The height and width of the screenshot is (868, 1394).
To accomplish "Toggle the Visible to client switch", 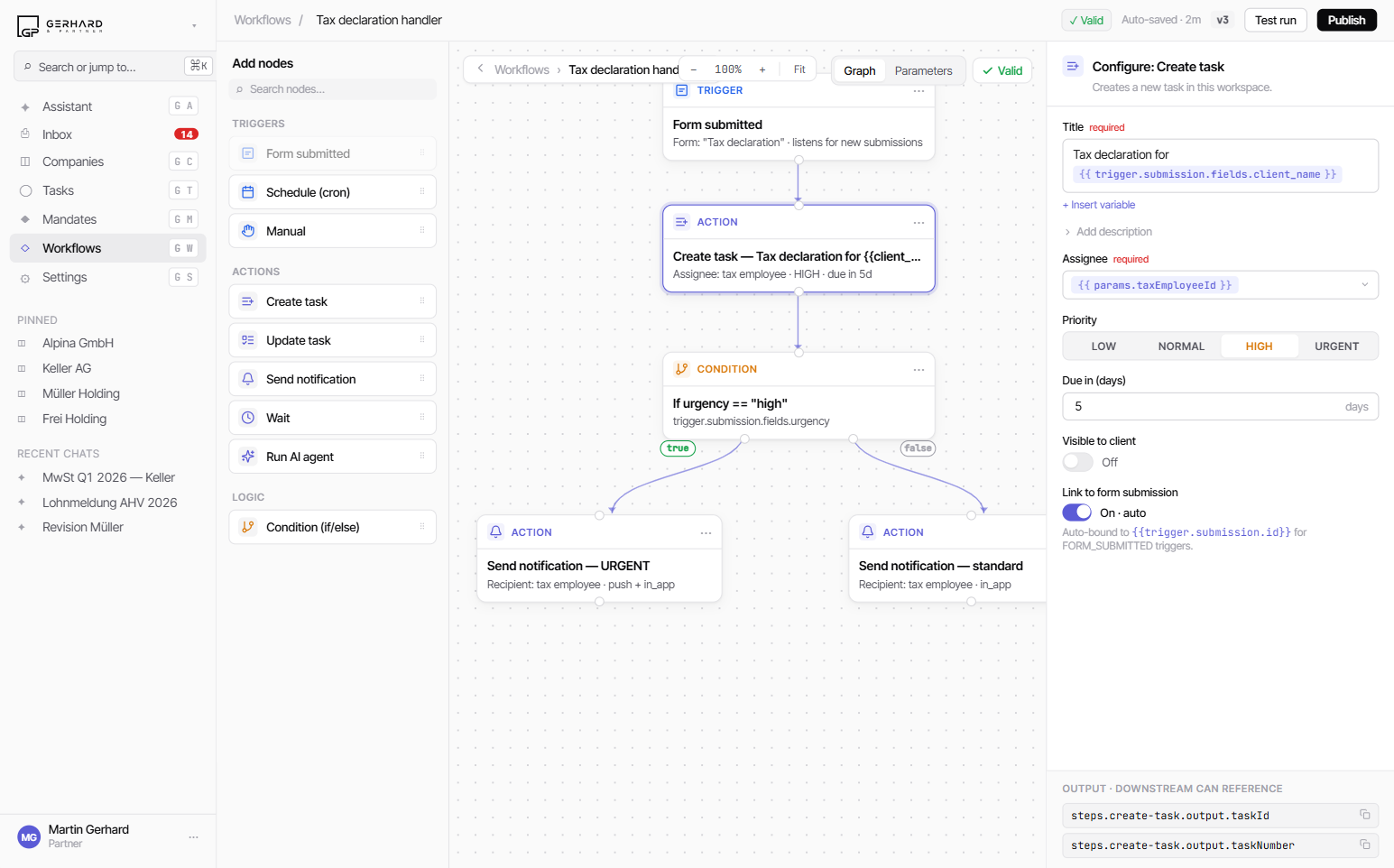I will (x=1077, y=462).
